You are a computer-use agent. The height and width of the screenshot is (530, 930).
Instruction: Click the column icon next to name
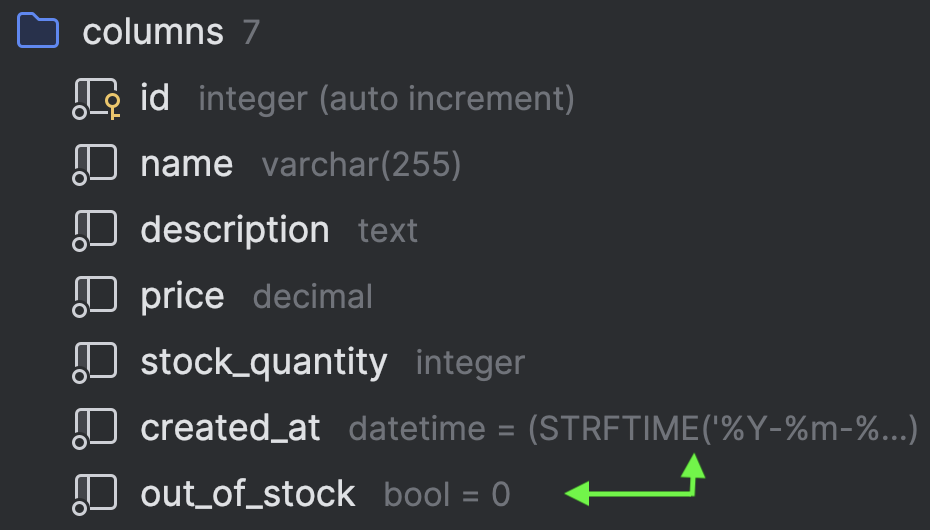click(96, 164)
